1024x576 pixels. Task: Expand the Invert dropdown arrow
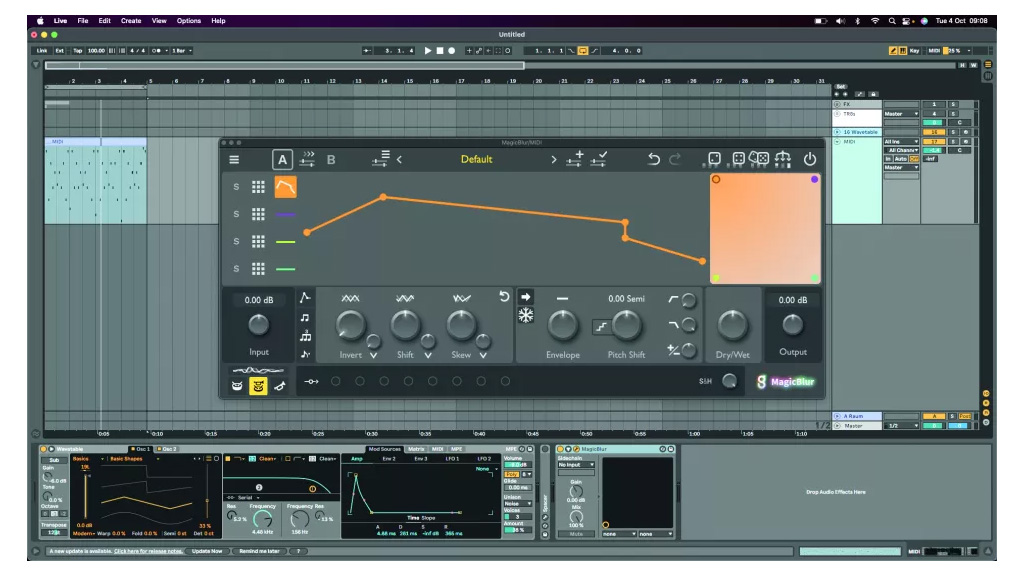click(374, 355)
